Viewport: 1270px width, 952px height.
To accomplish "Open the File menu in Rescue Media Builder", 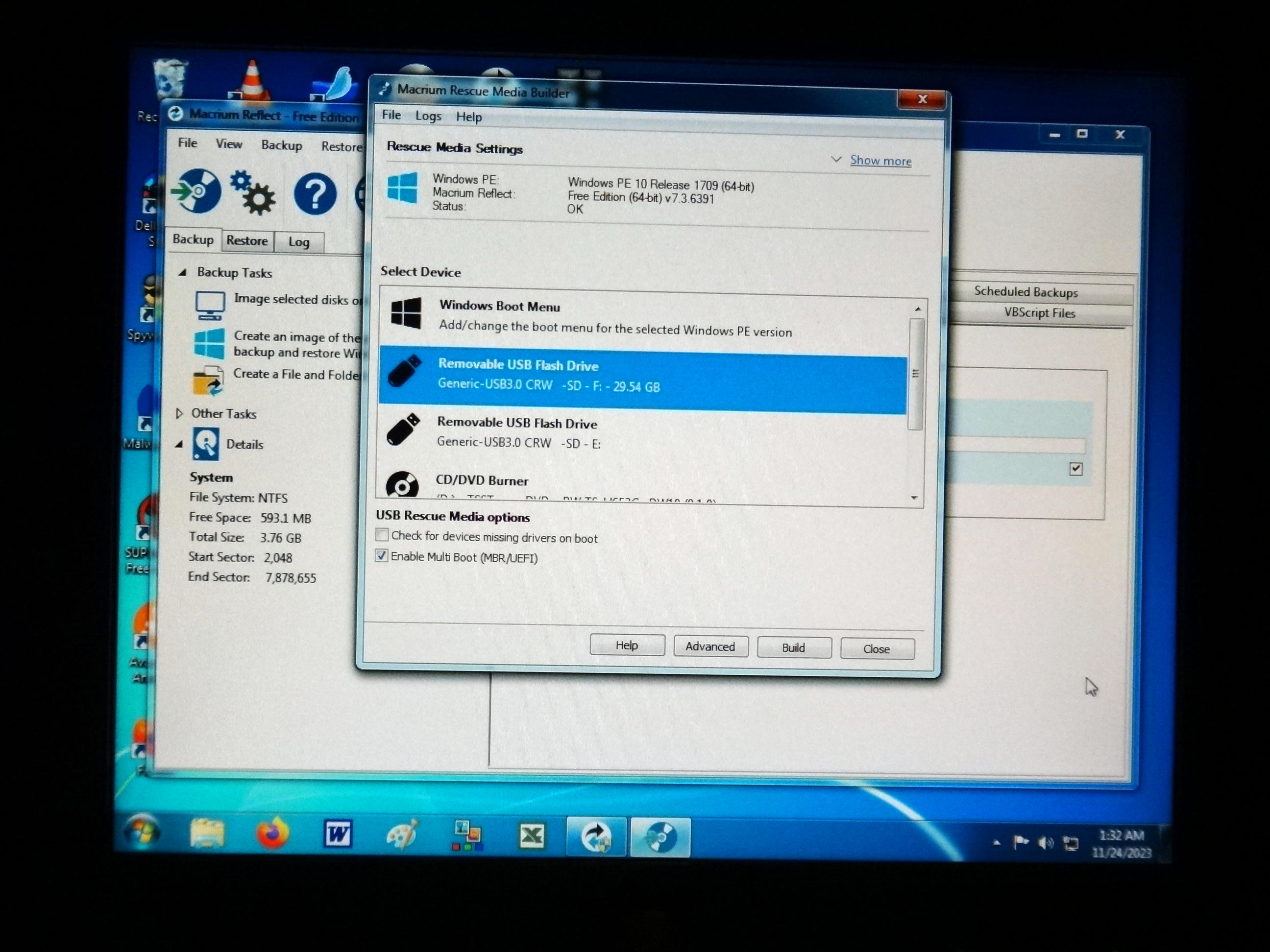I will point(391,115).
